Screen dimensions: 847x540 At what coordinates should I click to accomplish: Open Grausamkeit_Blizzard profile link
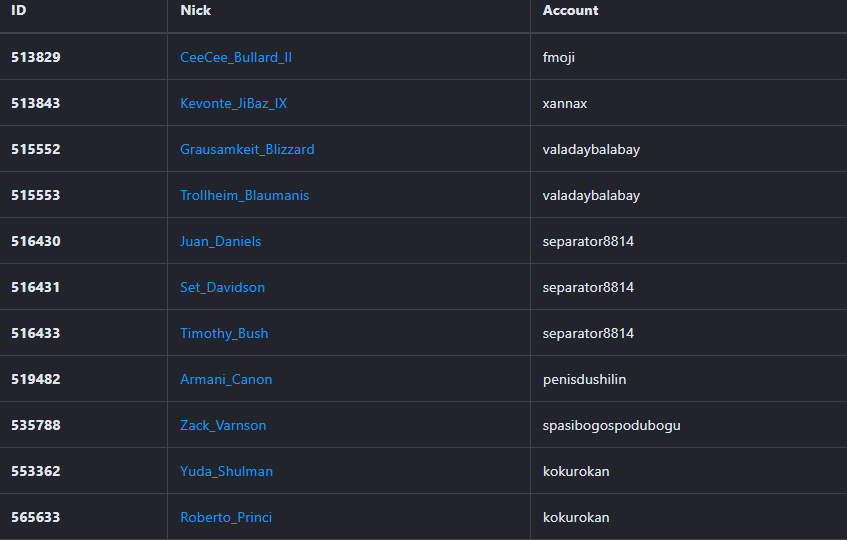[x=247, y=150]
